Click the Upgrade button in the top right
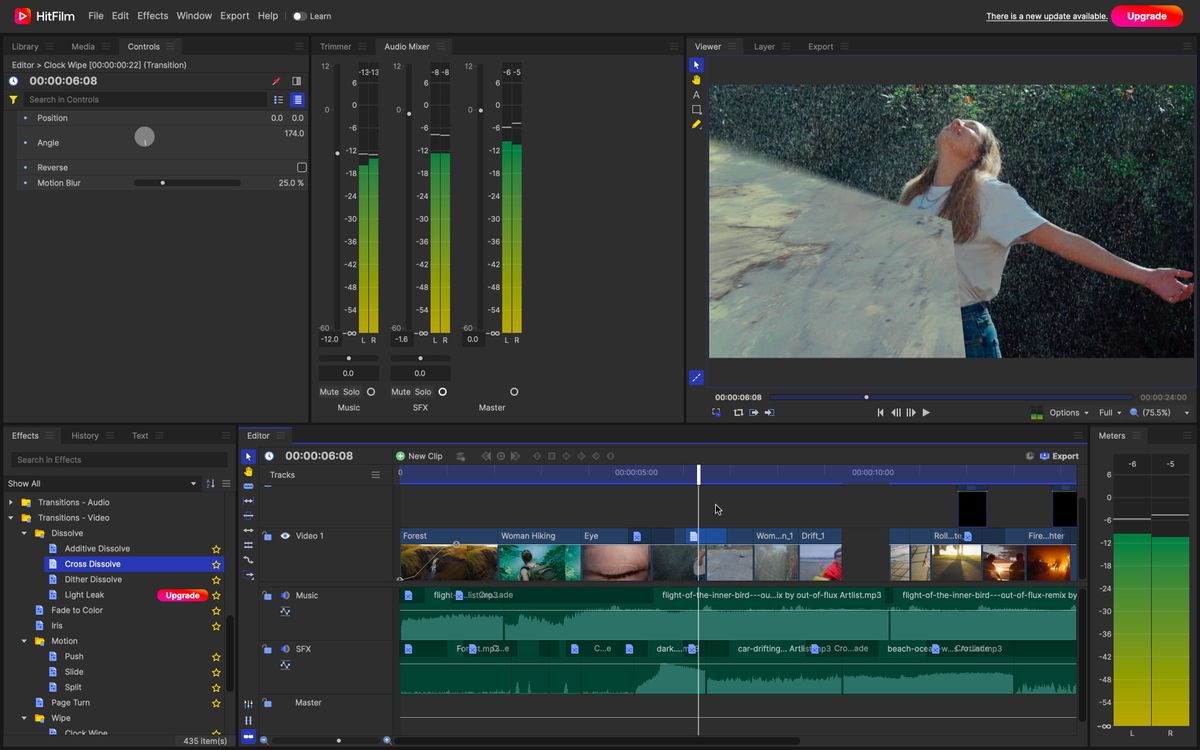 pos(1146,16)
